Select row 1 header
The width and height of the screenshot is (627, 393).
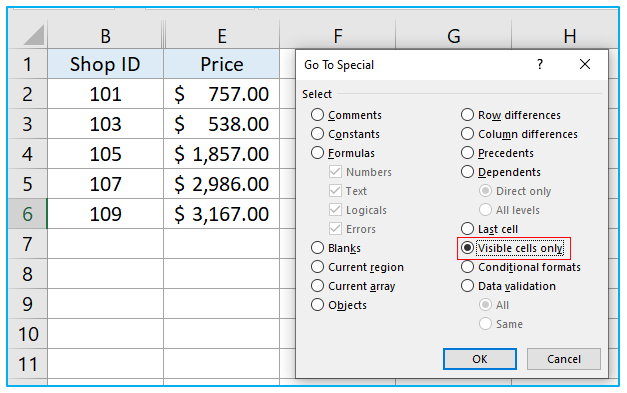pos(27,64)
